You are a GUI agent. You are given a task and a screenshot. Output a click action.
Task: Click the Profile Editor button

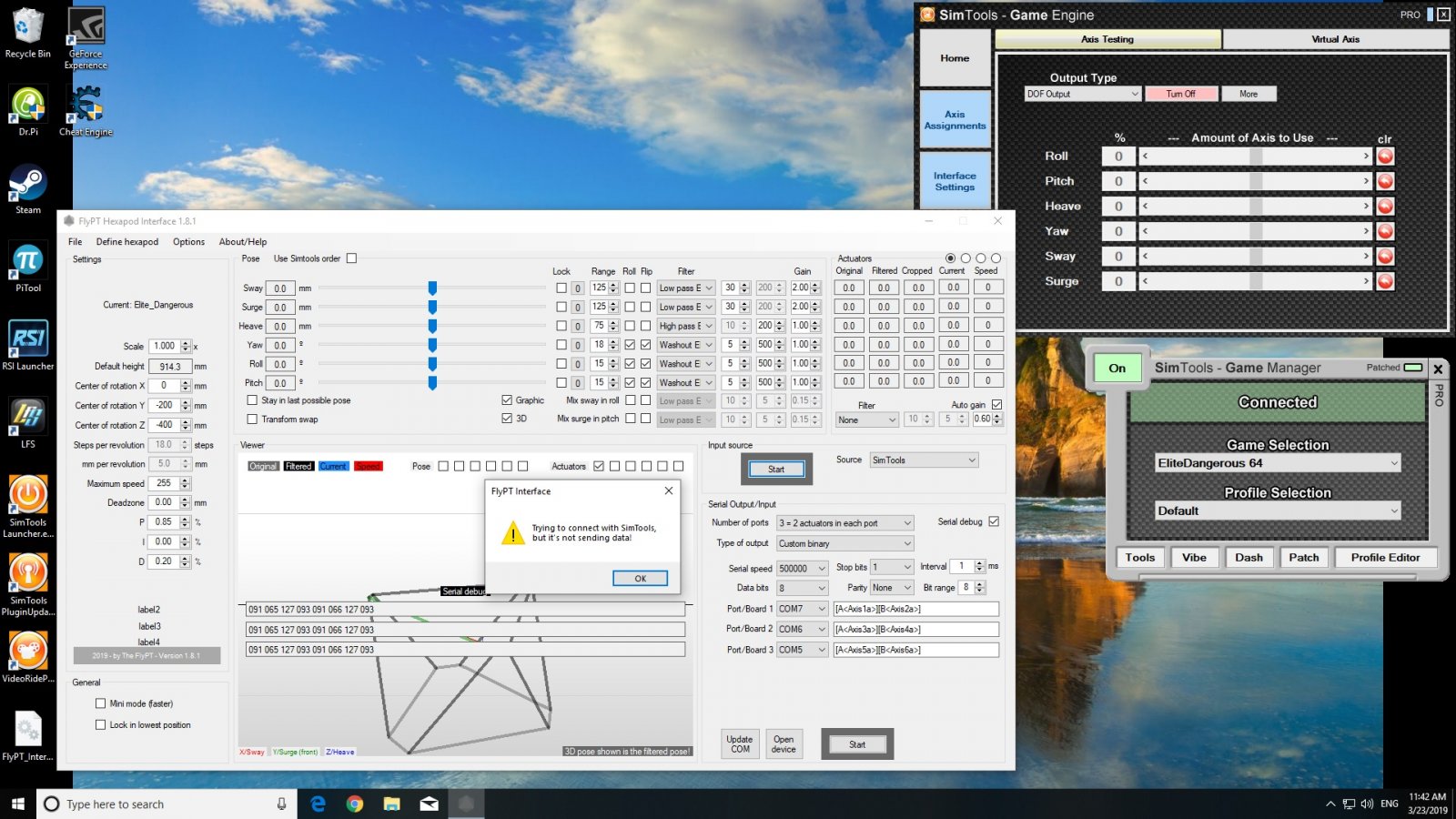(1385, 558)
